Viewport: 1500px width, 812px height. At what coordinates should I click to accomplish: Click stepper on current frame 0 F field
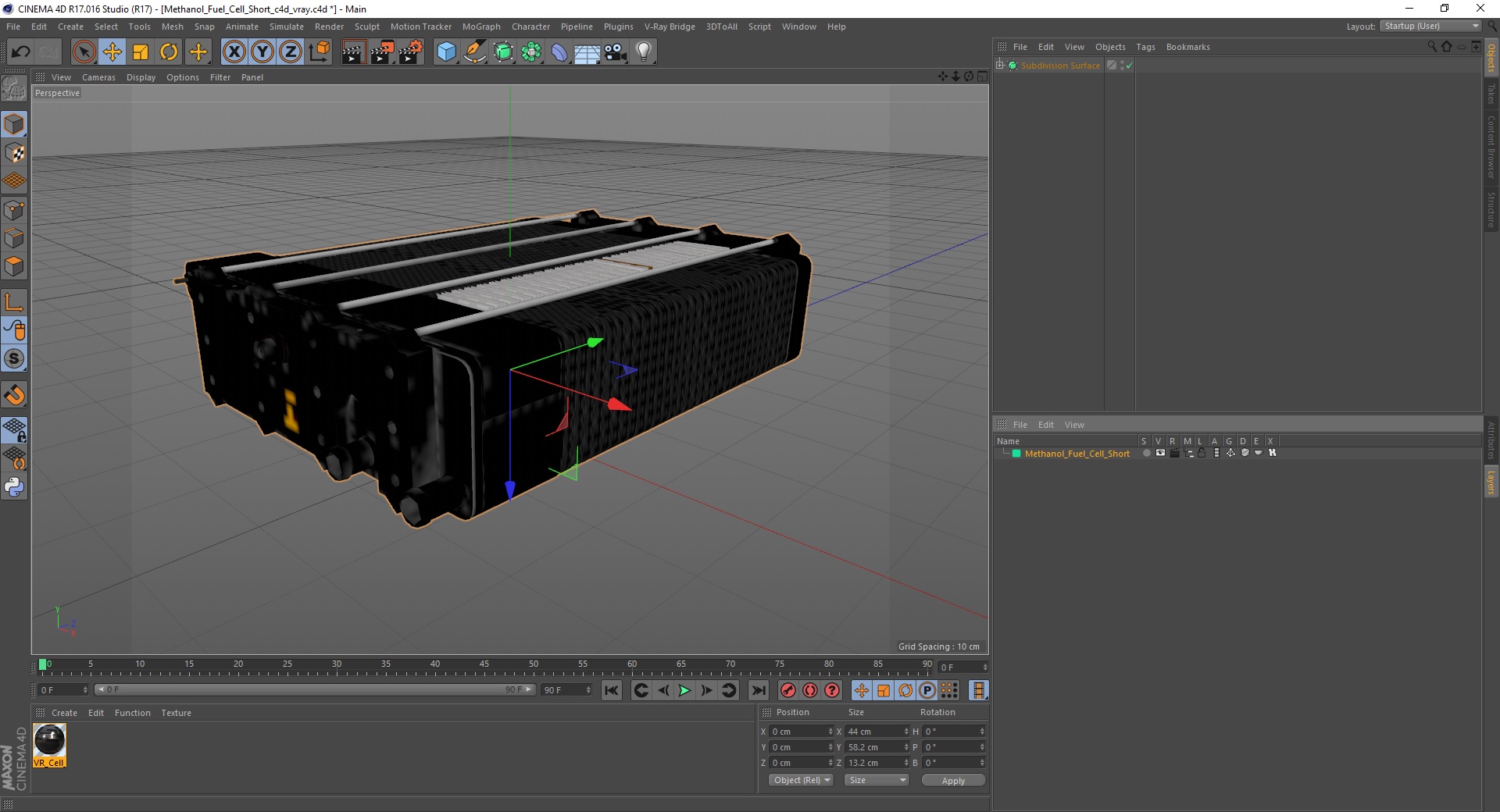pyautogui.click(x=985, y=668)
